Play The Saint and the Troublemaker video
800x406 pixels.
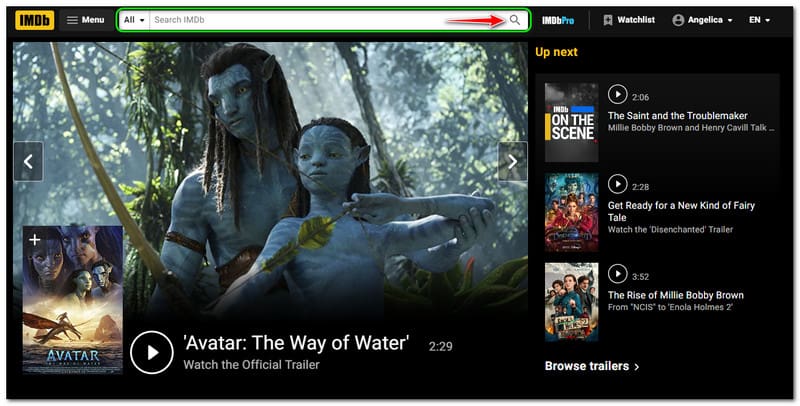617,94
